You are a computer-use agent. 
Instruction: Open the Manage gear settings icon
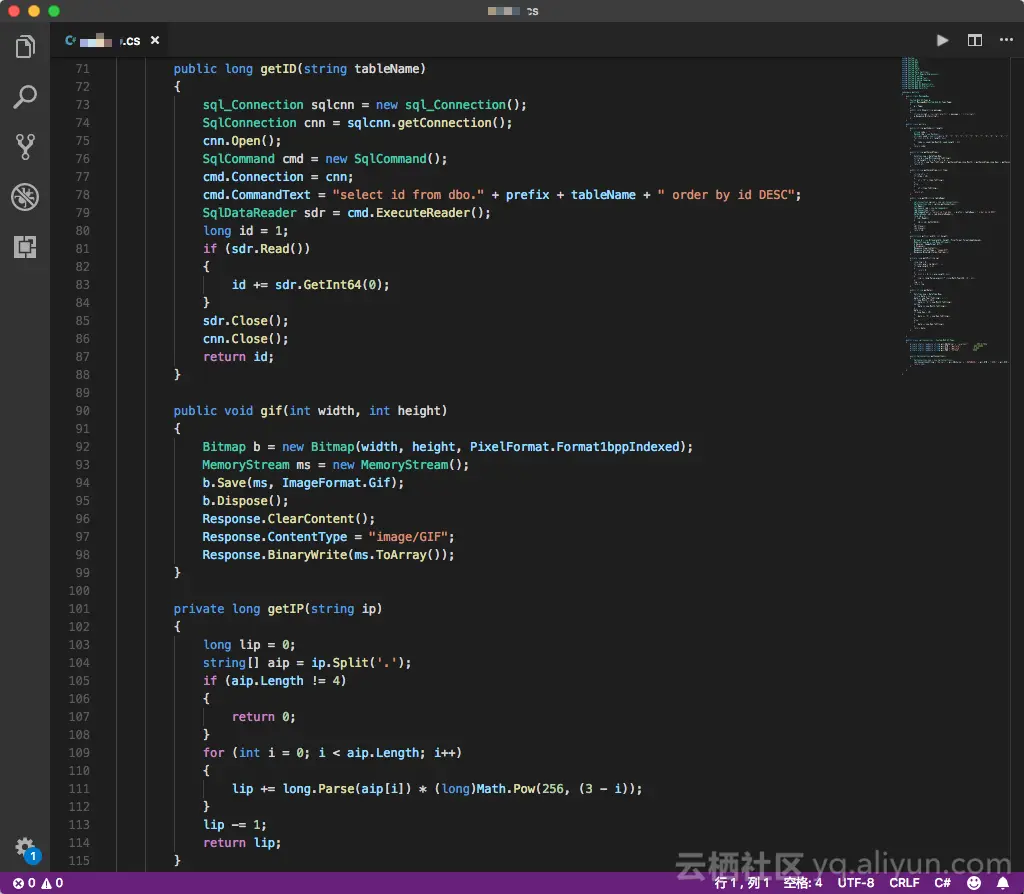(25, 847)
